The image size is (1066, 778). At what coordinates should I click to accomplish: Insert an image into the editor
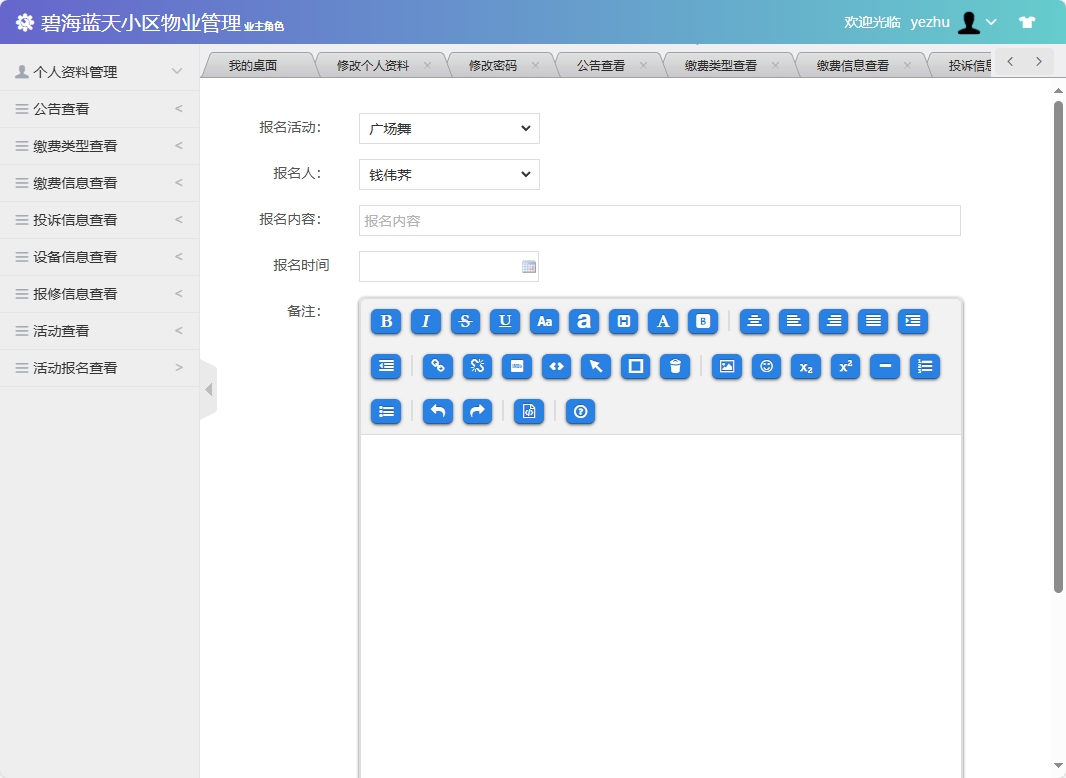click(726, 367)
